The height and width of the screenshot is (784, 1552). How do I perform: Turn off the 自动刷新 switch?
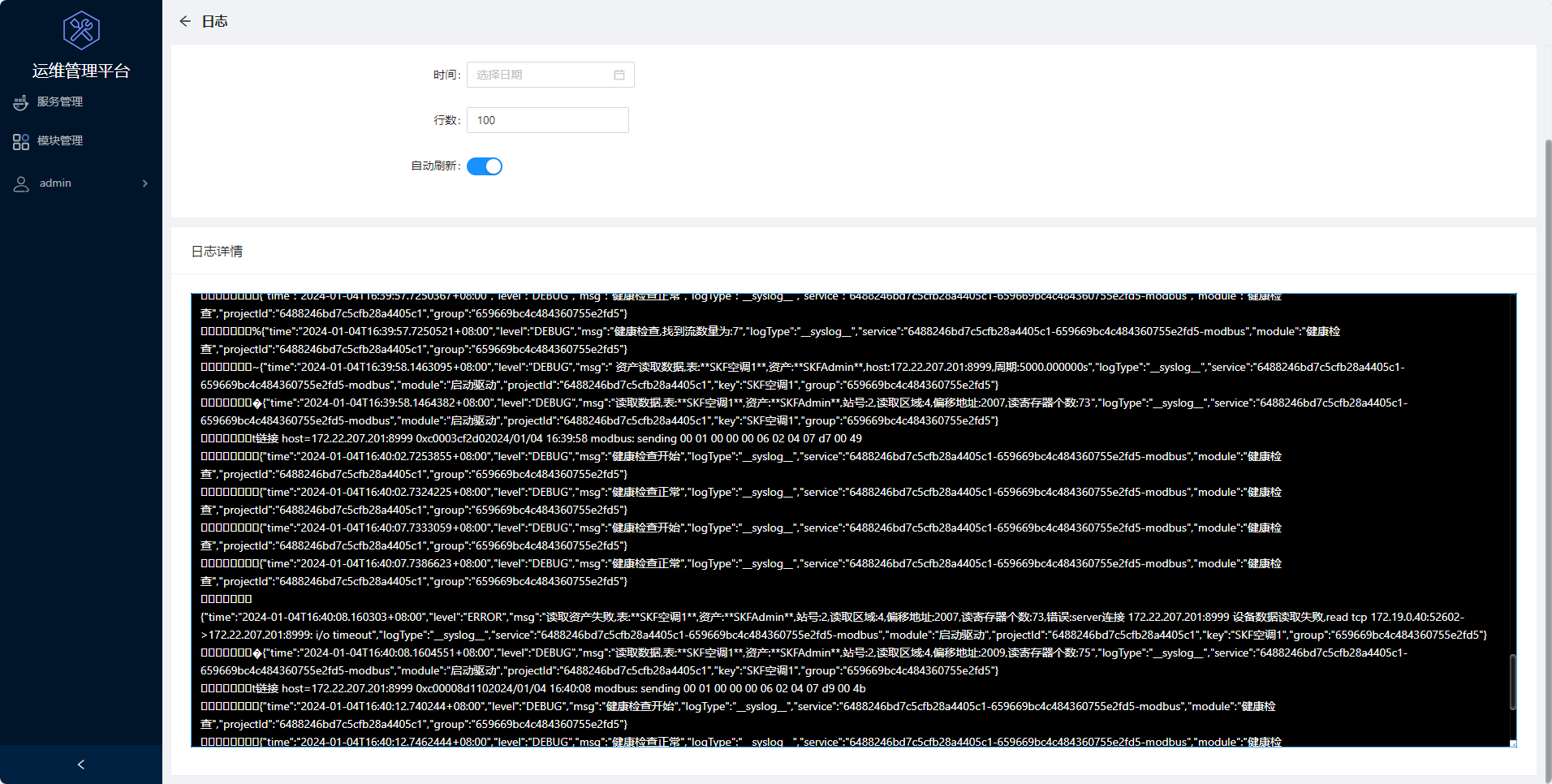(485, 166)
